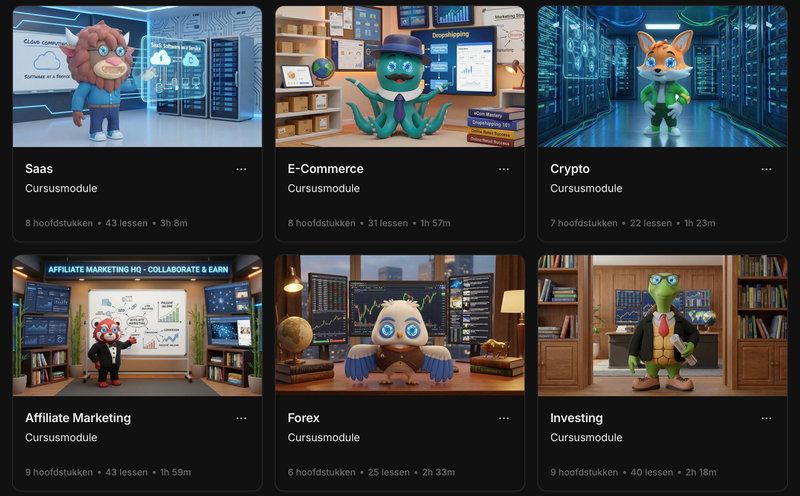Image resolution: width=800 pixels, height=496 pixels.
Task: Select the E-Commerce octopus thumbnail image
Action: pos(400,77)
